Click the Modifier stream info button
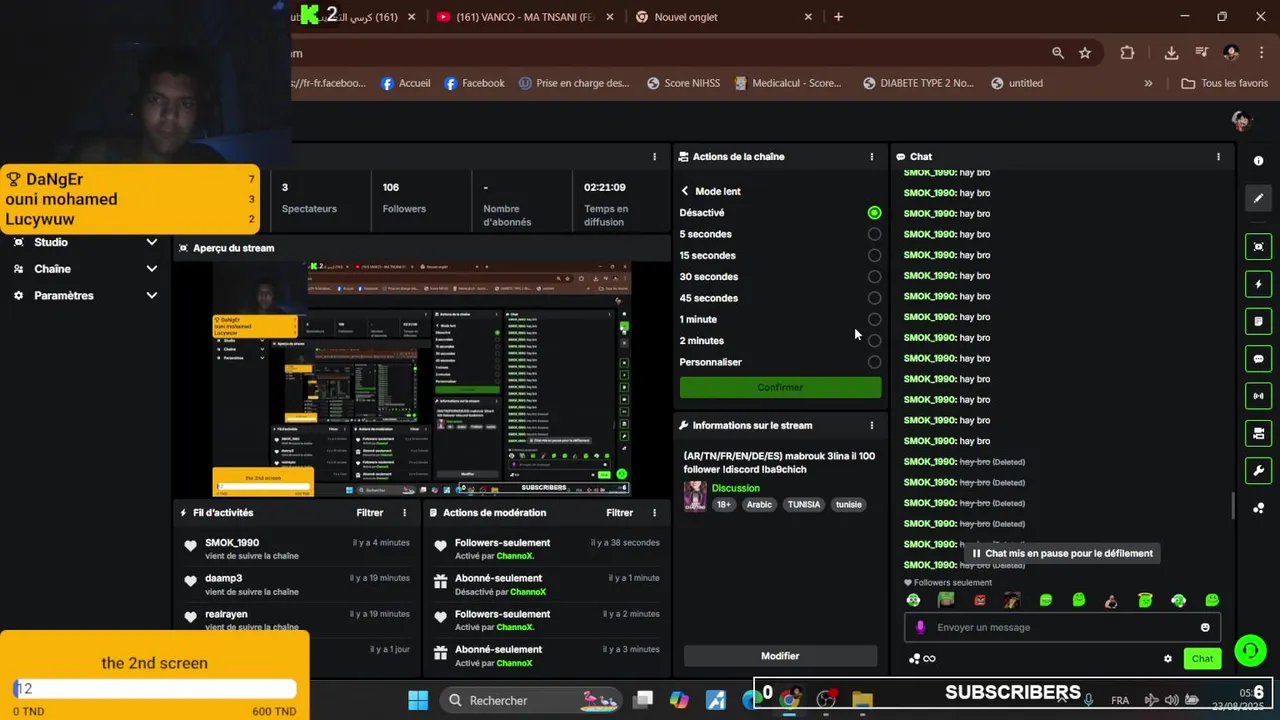The height and width of the screenshot is (720, 1280). coord(780,656)
